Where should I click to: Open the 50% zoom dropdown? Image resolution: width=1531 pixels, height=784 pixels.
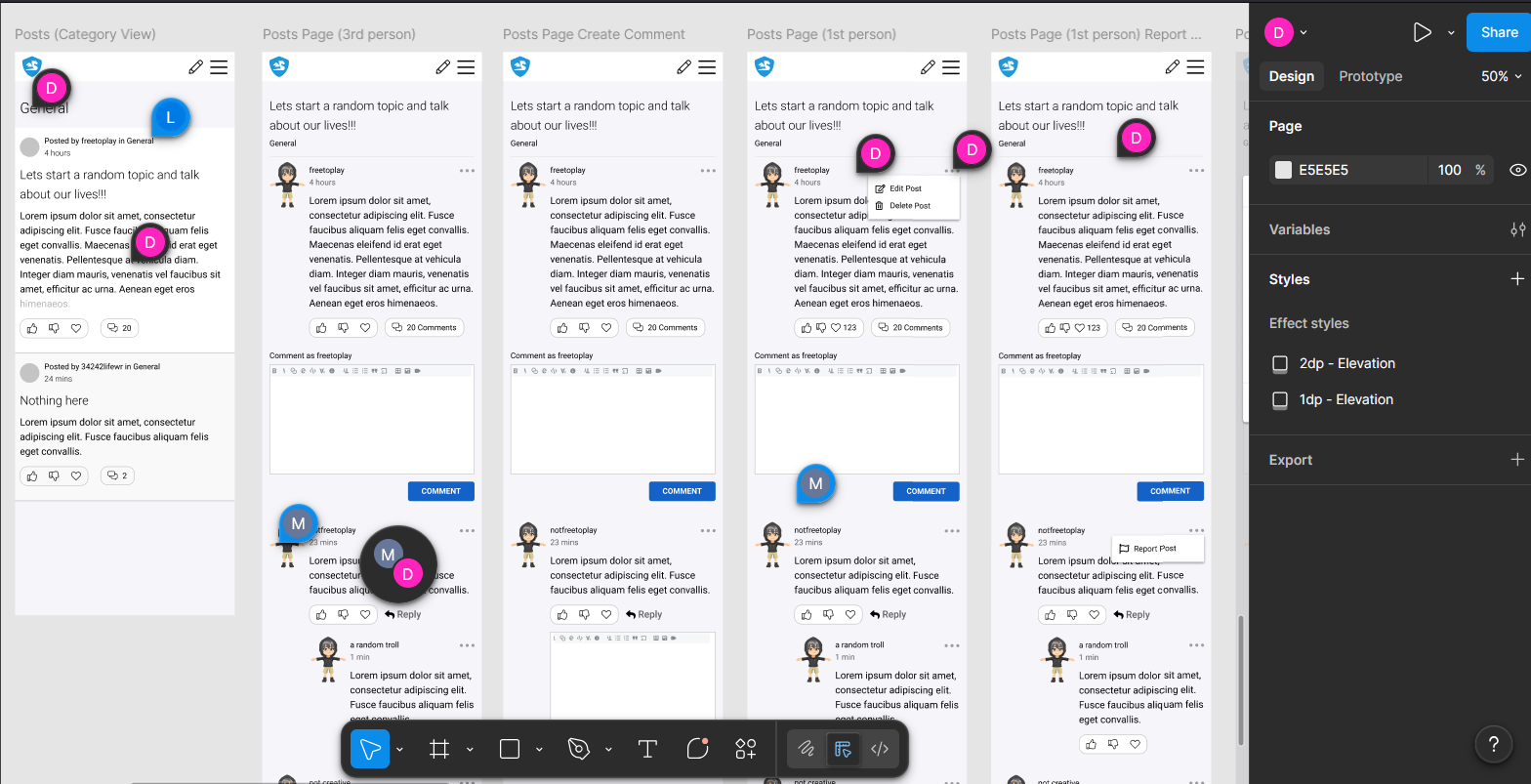click(1501, 76)
